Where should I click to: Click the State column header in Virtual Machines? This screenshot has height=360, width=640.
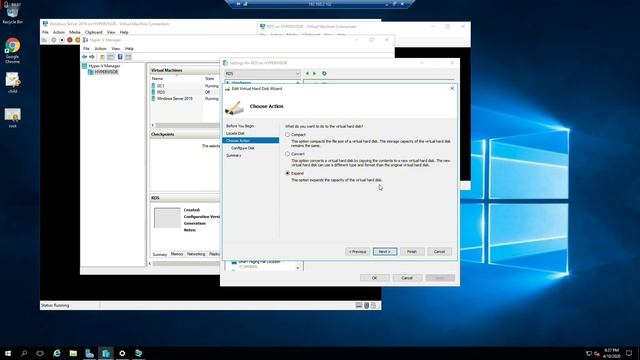[x=211, y=78]
